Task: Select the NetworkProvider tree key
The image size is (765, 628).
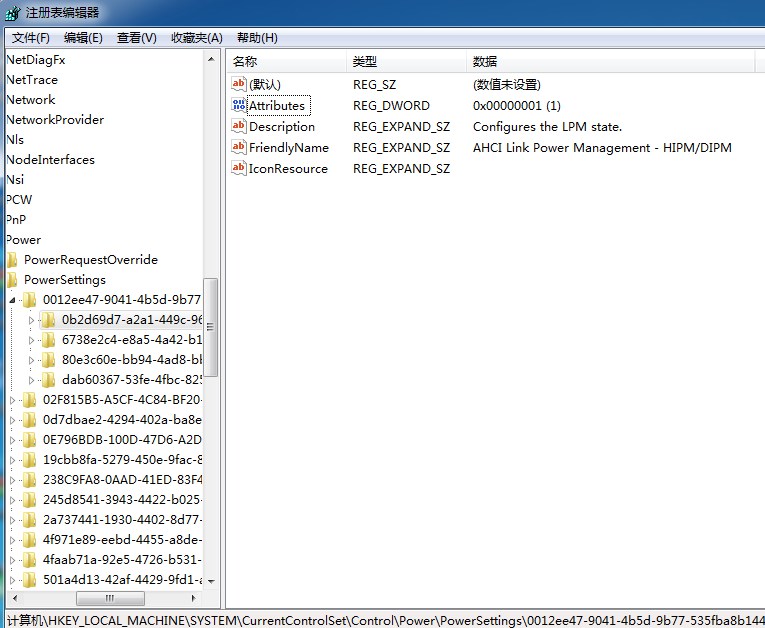Action: 55,120
